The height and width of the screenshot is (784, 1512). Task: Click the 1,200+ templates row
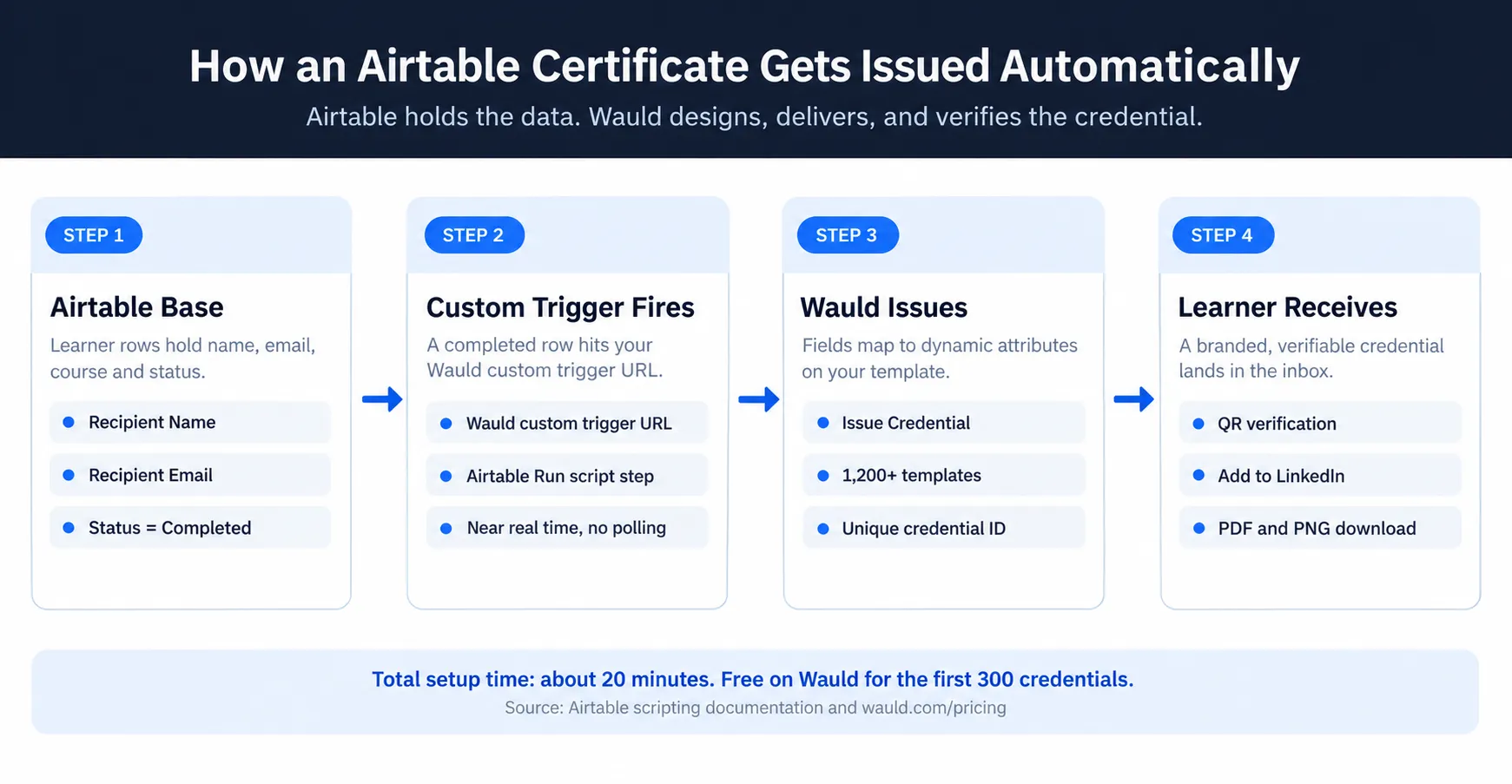pyautogui.click(x=944, y=475)
